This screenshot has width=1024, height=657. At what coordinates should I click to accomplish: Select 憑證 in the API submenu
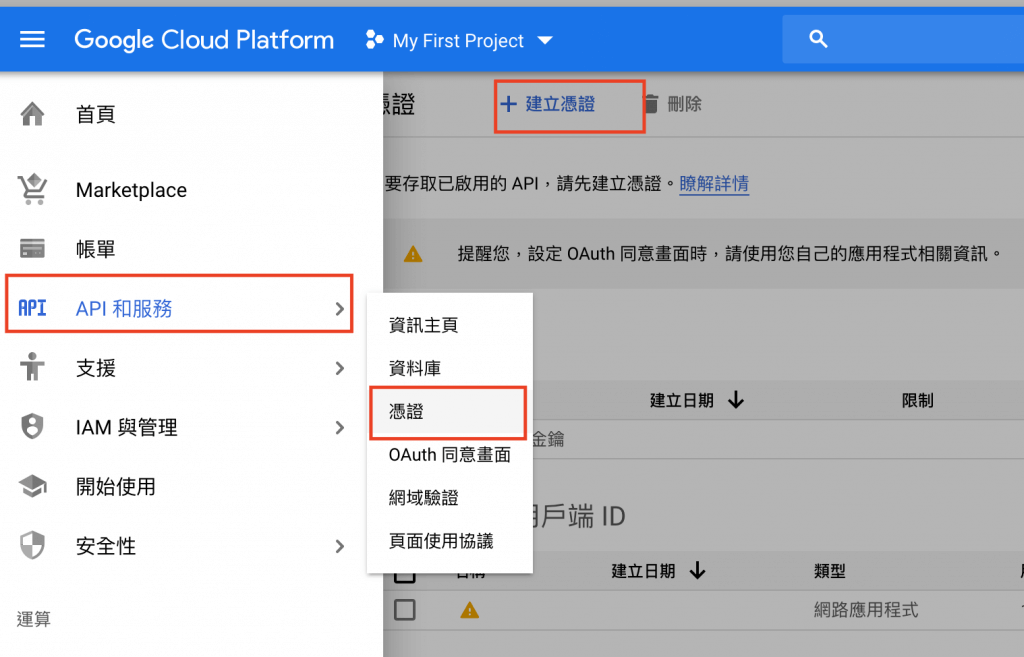point(448,412)
